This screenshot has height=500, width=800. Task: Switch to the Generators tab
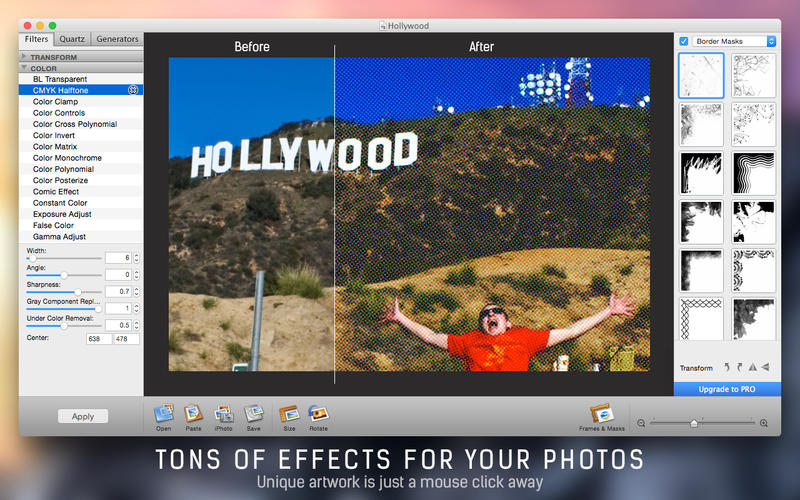116,39
